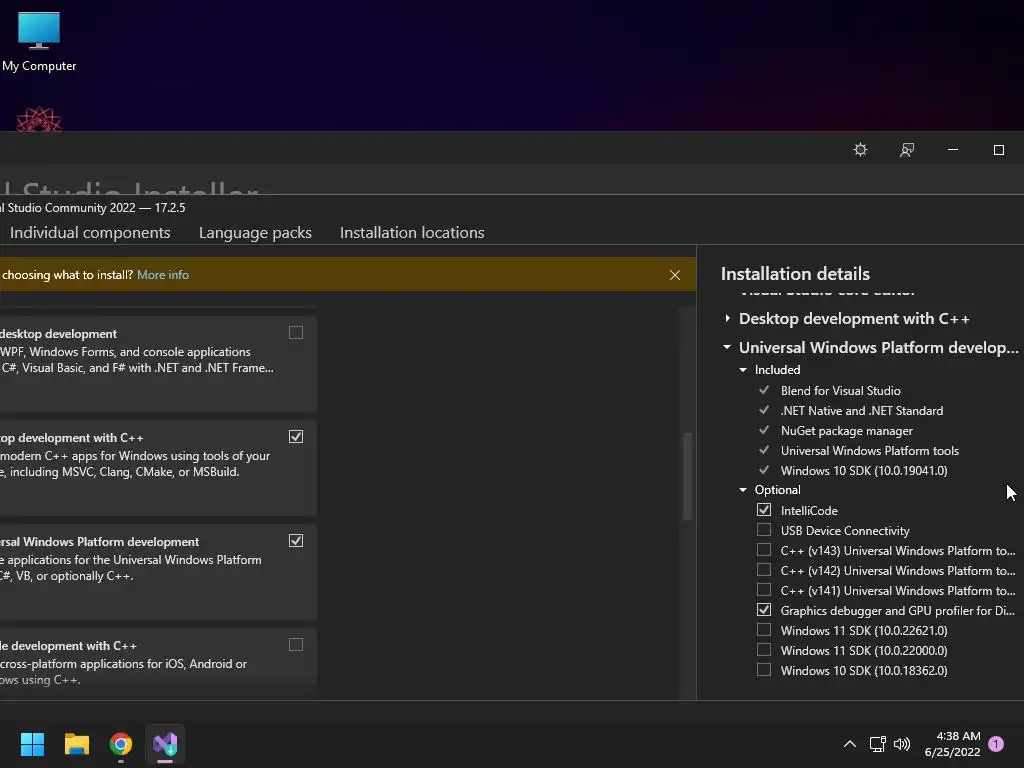Uncheck the IntelliCode optional component

763,509
